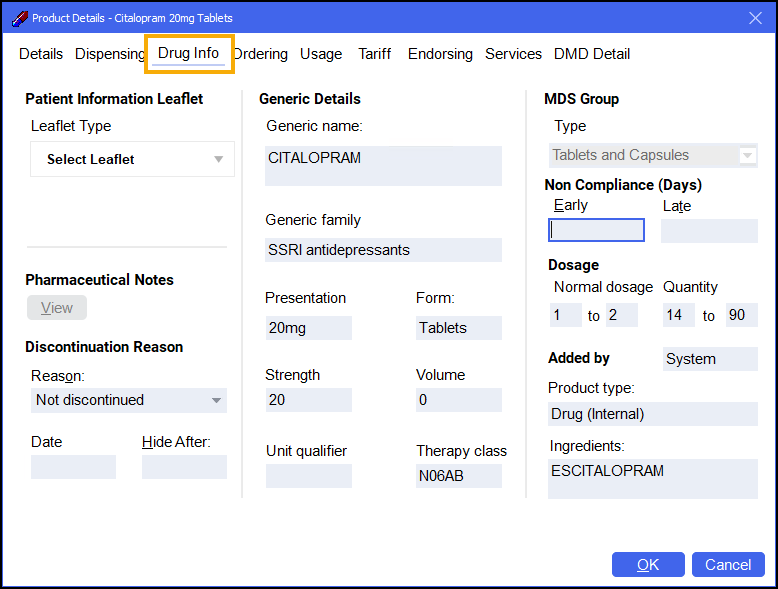Show the DMD Detail tab
The image size is (778, 589).
coord(592,54)
